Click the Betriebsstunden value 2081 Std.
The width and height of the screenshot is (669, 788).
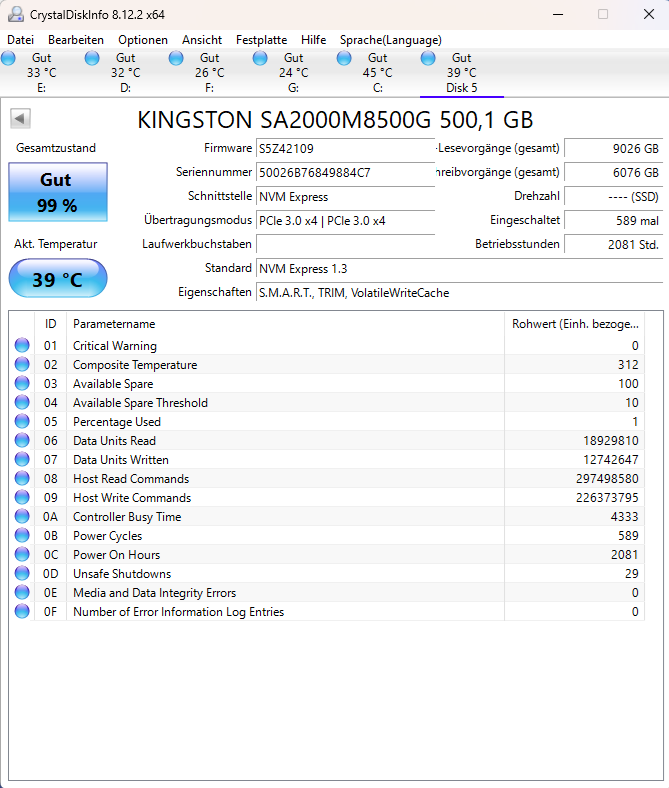click(x=613, y=245)
